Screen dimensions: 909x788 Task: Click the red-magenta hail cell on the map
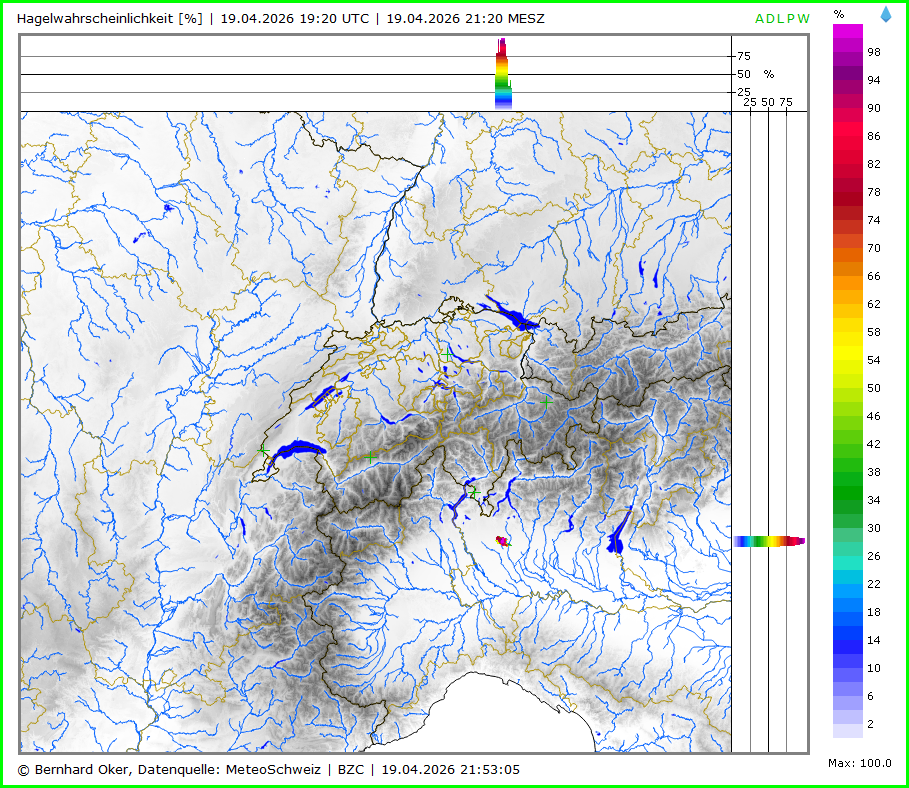[x=503, y=541]
